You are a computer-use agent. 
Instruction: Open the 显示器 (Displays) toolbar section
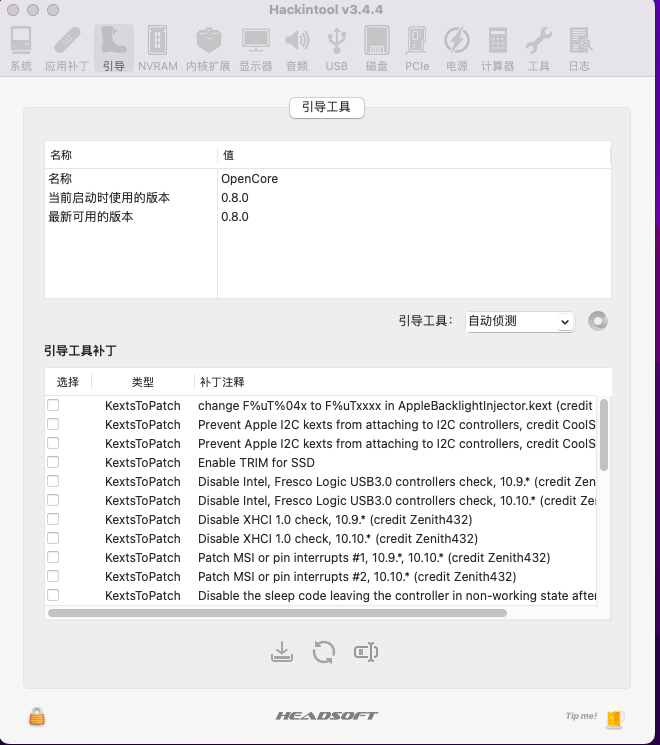(256, 49)
